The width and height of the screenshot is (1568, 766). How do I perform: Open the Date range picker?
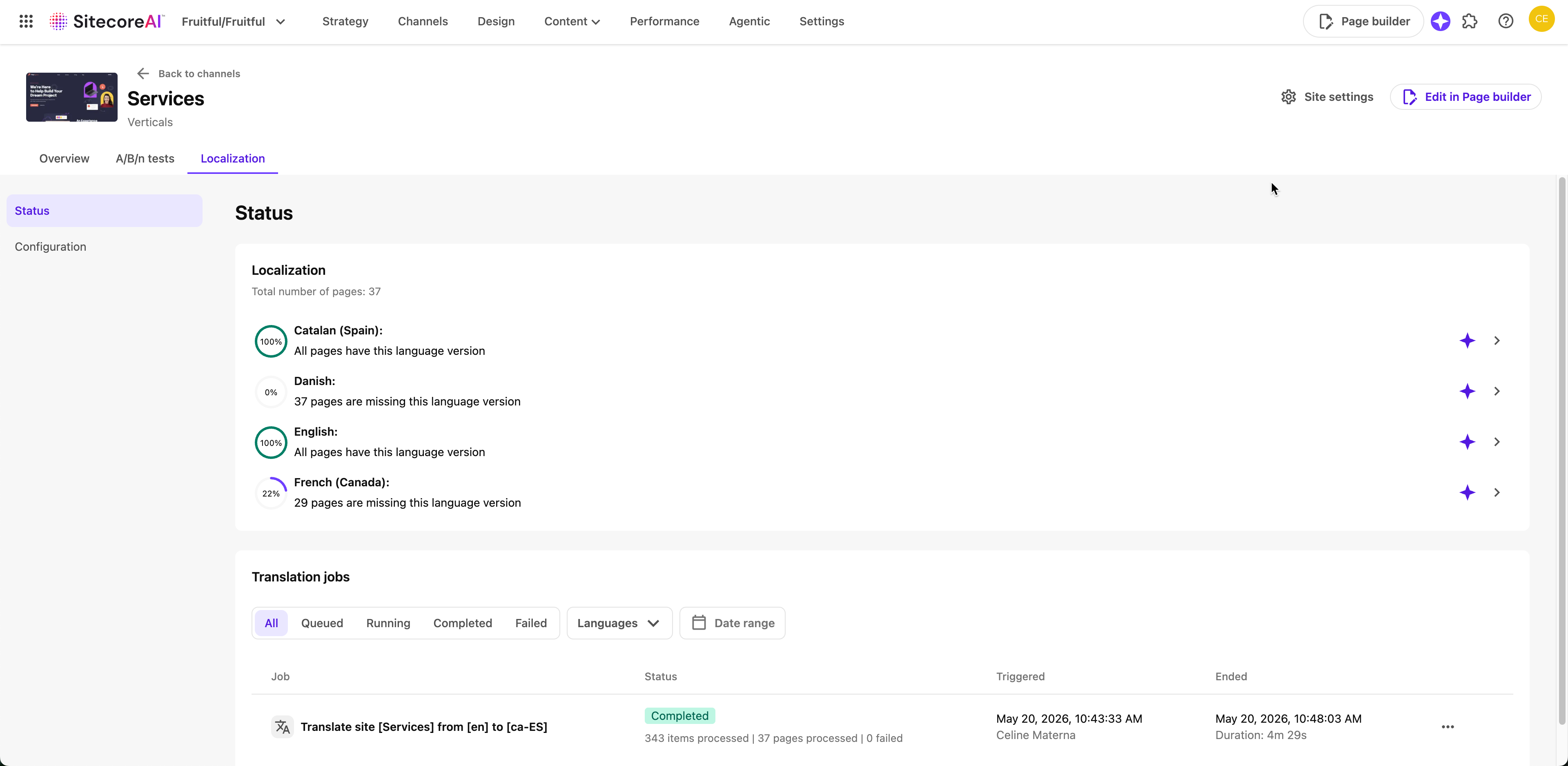click(x=732, y=623)
